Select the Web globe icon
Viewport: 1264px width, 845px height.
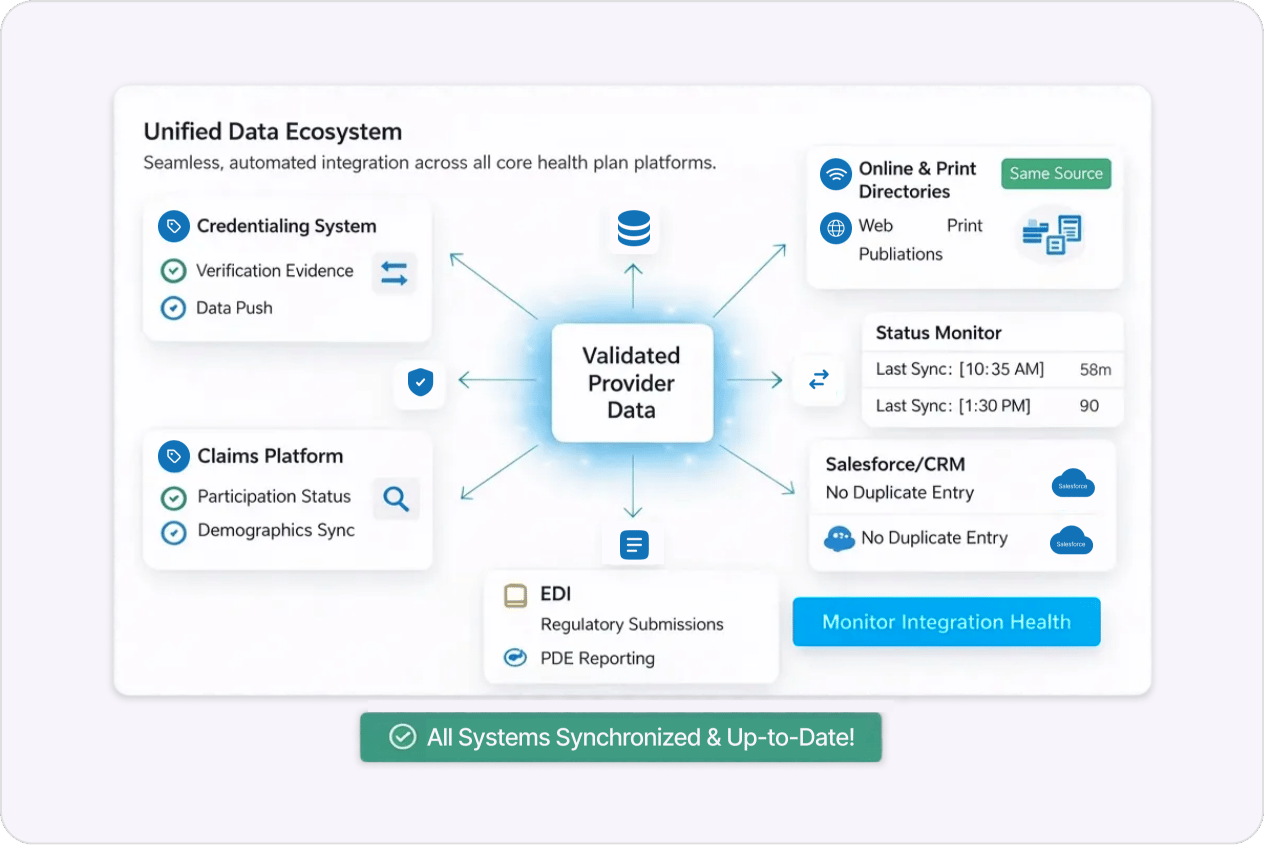(835, 227)
